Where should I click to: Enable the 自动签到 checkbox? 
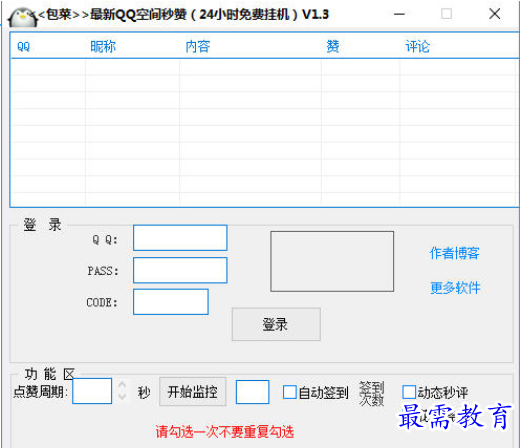[289, 392]
